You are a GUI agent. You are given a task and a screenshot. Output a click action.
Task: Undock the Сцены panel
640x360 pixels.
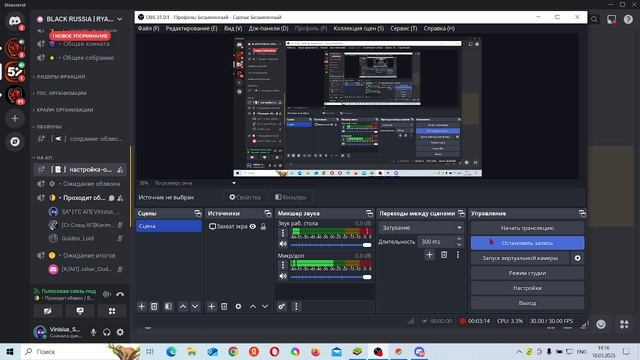coord(198,213)
